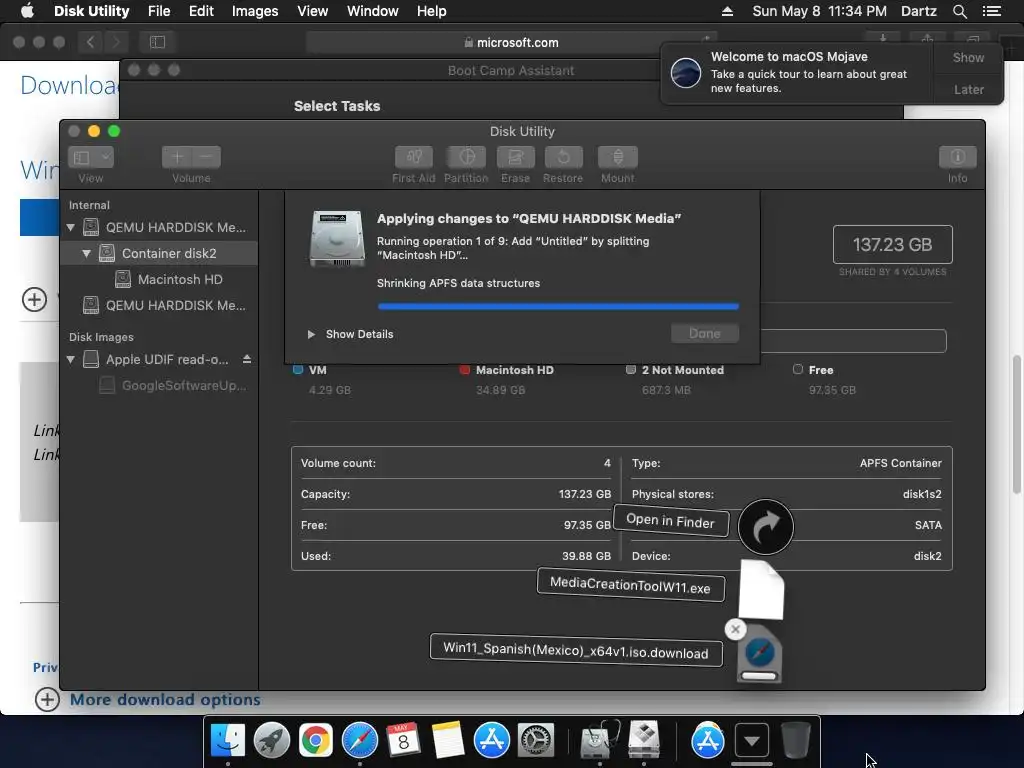
Task: Open the Images menu
Action: pyautogui.click(x=255, y=11)
